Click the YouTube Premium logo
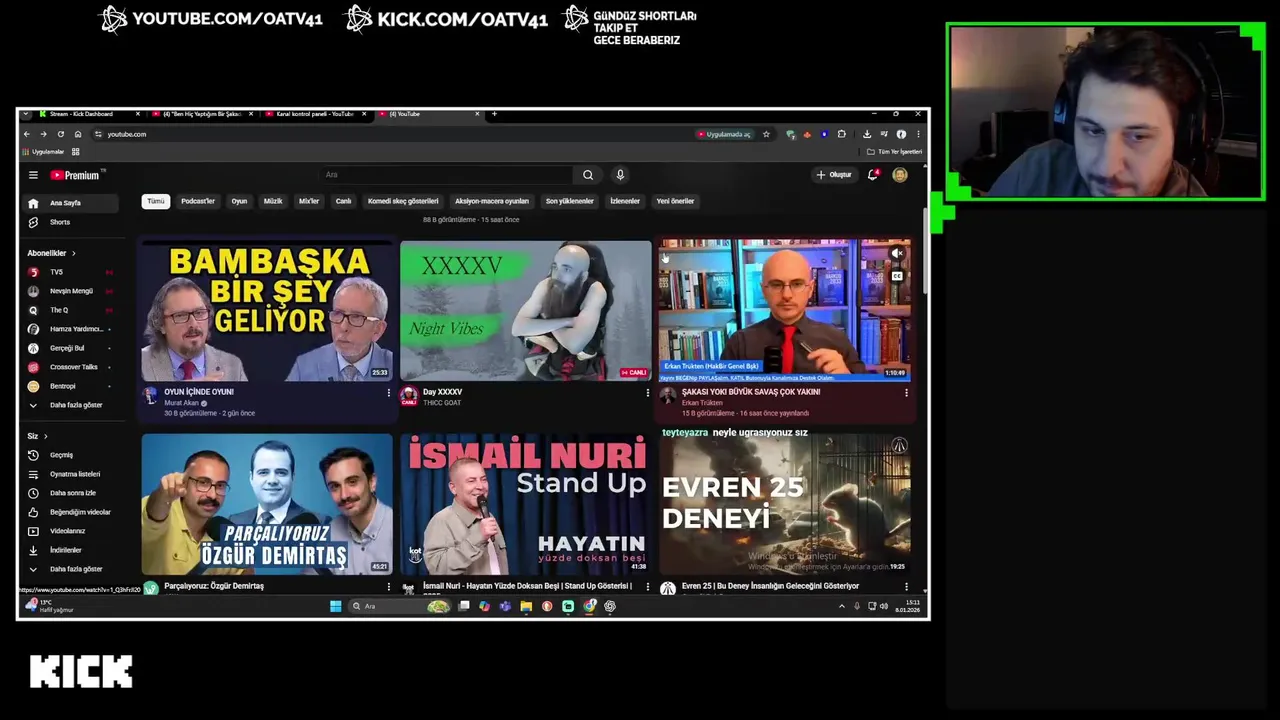Screen dimensions: 1280x720 tap(76, 175)
